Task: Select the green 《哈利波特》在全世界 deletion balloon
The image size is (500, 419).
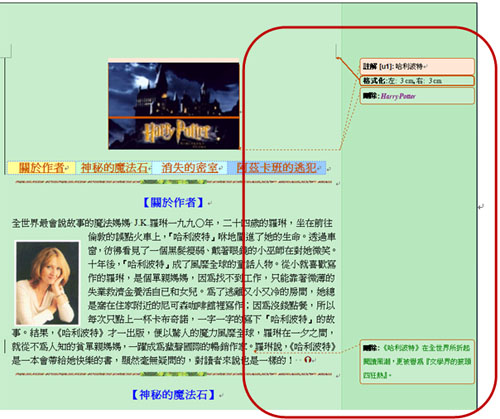Action: pos(417,362)
